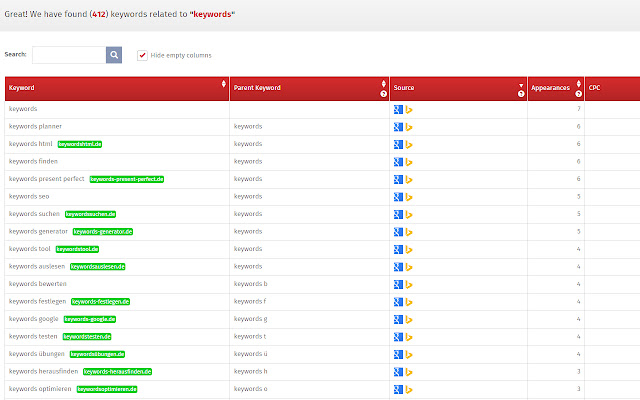Click the CPC column header
This screenshot has width=640, height=400.
[612, 89]
